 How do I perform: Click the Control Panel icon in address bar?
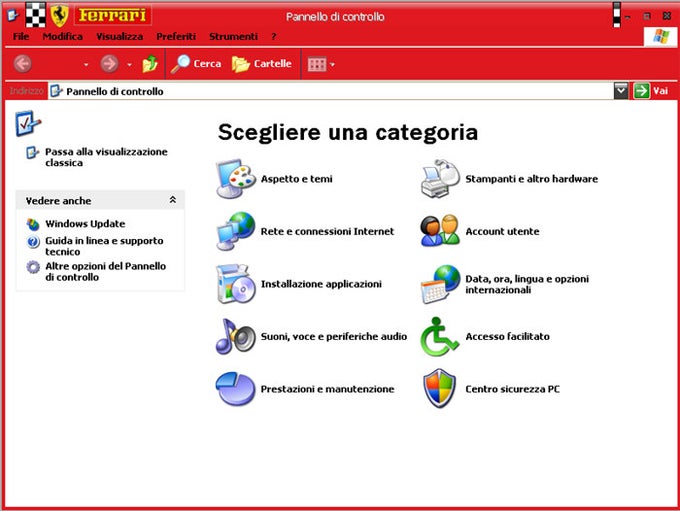(x=56, y=91)
